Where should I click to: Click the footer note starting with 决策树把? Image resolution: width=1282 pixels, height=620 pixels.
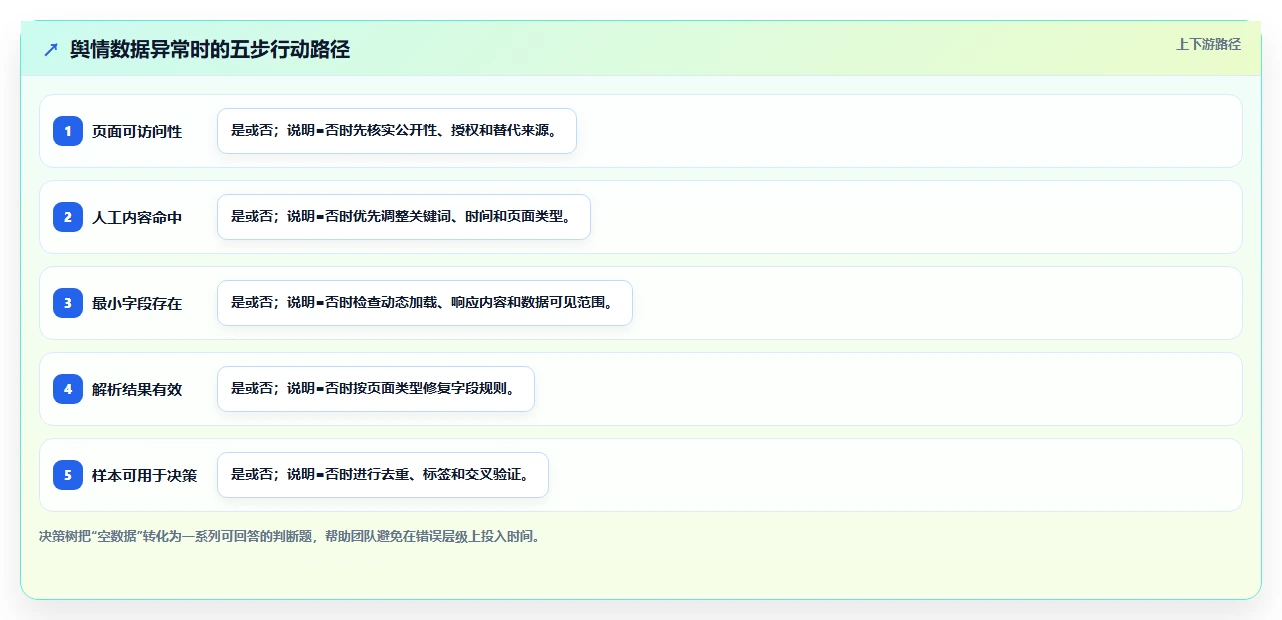click(292, 537)
